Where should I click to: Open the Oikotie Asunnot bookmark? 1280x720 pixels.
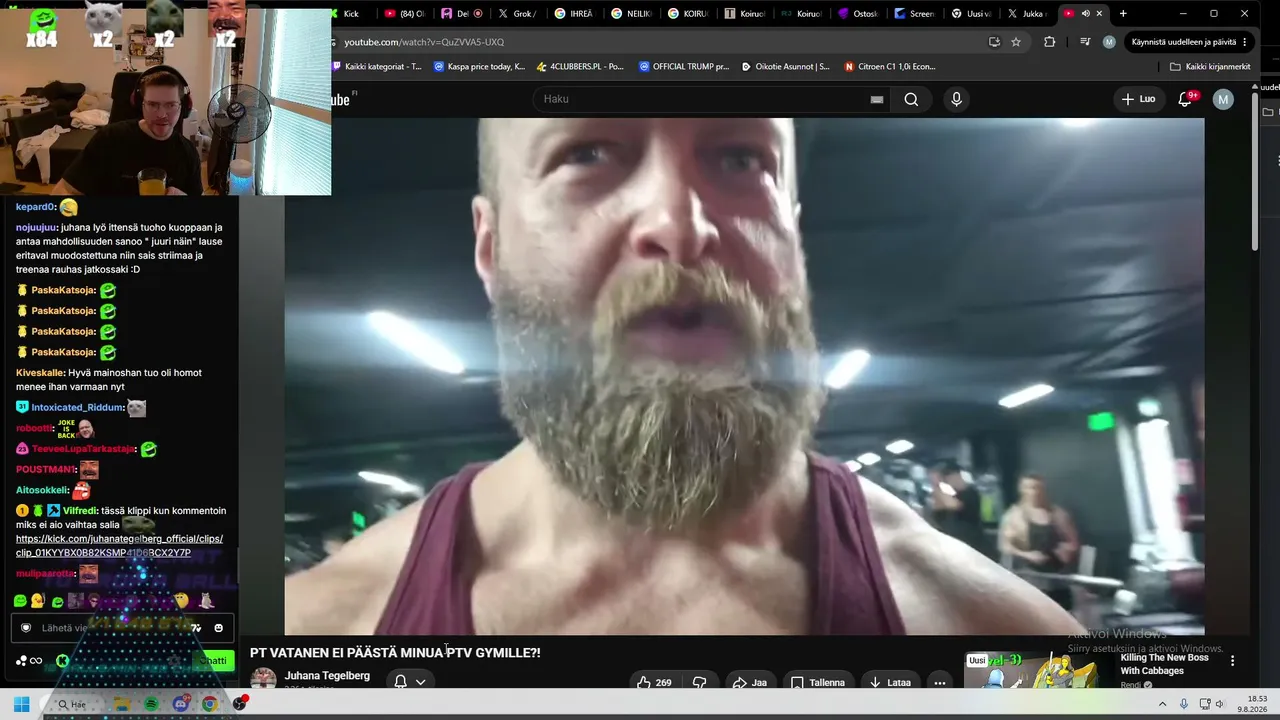[x=785, y=67]
